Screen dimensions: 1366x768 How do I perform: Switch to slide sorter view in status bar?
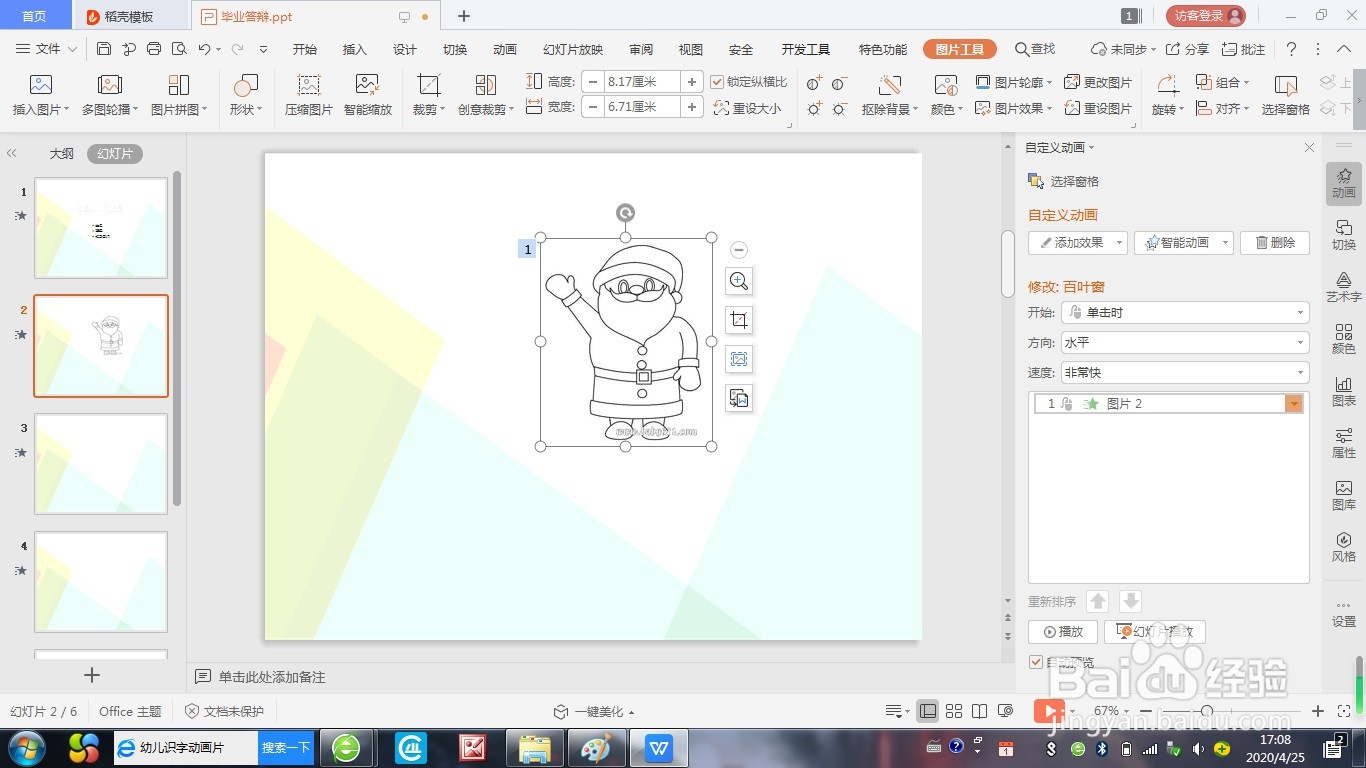[x=956, y=711]
